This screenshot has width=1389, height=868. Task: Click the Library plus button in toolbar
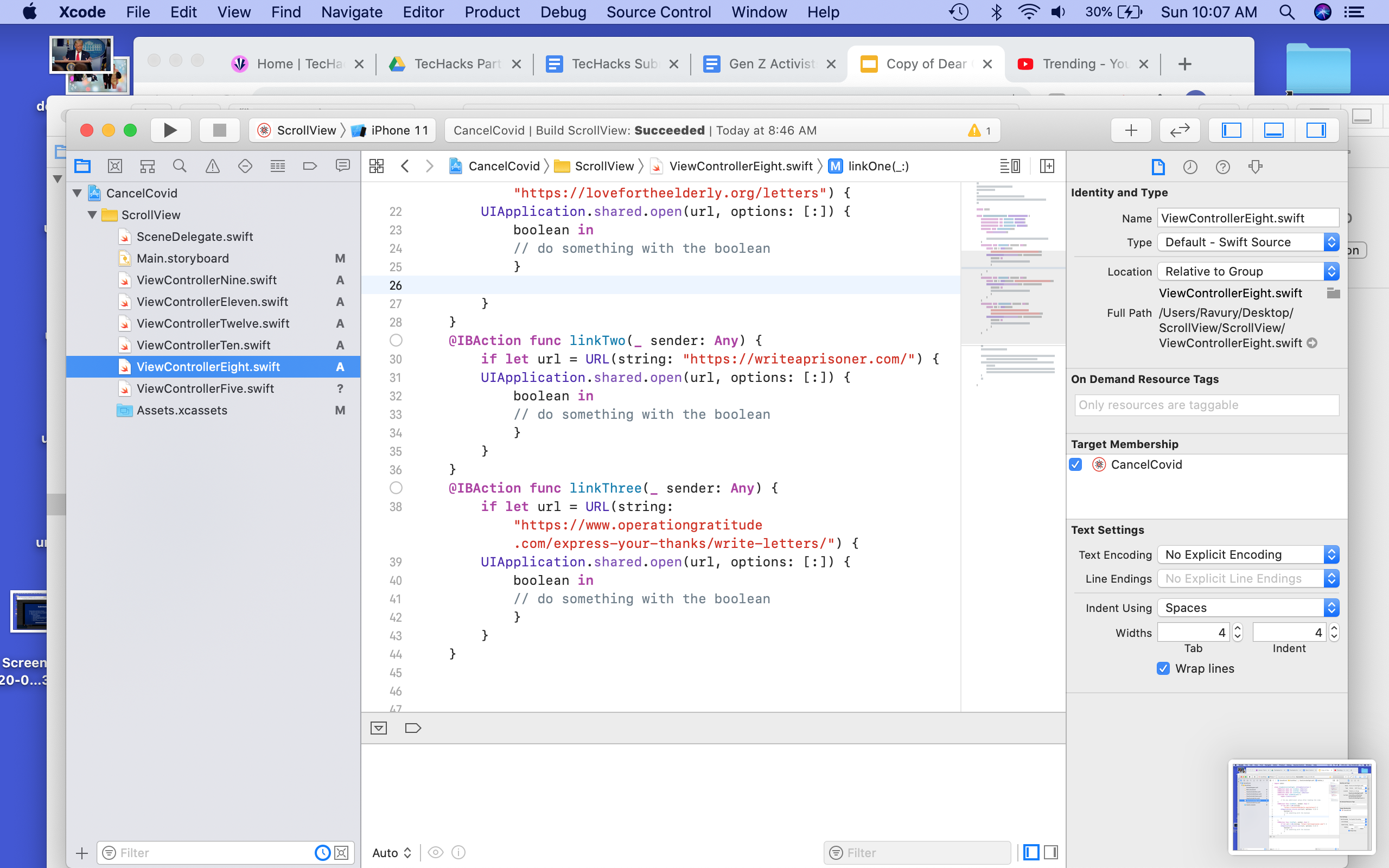pos(1131,130)
